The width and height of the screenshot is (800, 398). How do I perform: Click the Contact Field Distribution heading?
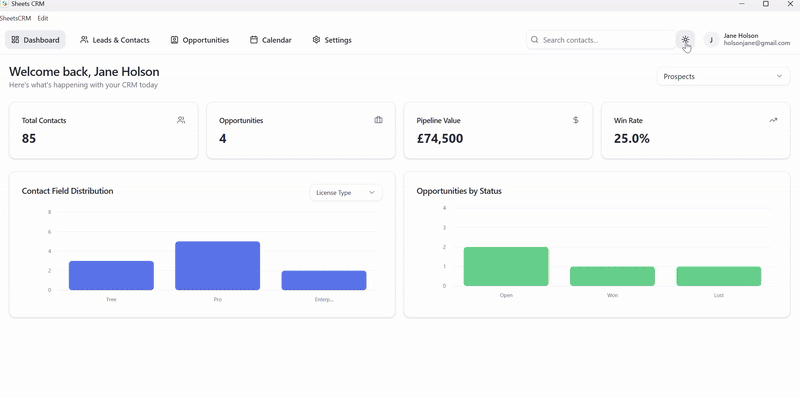pos(67,191)
